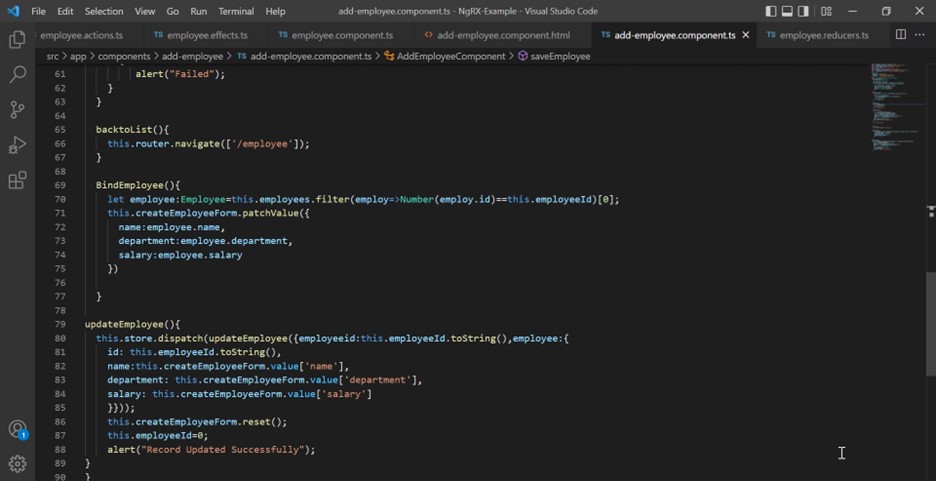
Task: Open the editor More Actions ellipsis menu
Action: pyautogui.click(x=920, y=35)
